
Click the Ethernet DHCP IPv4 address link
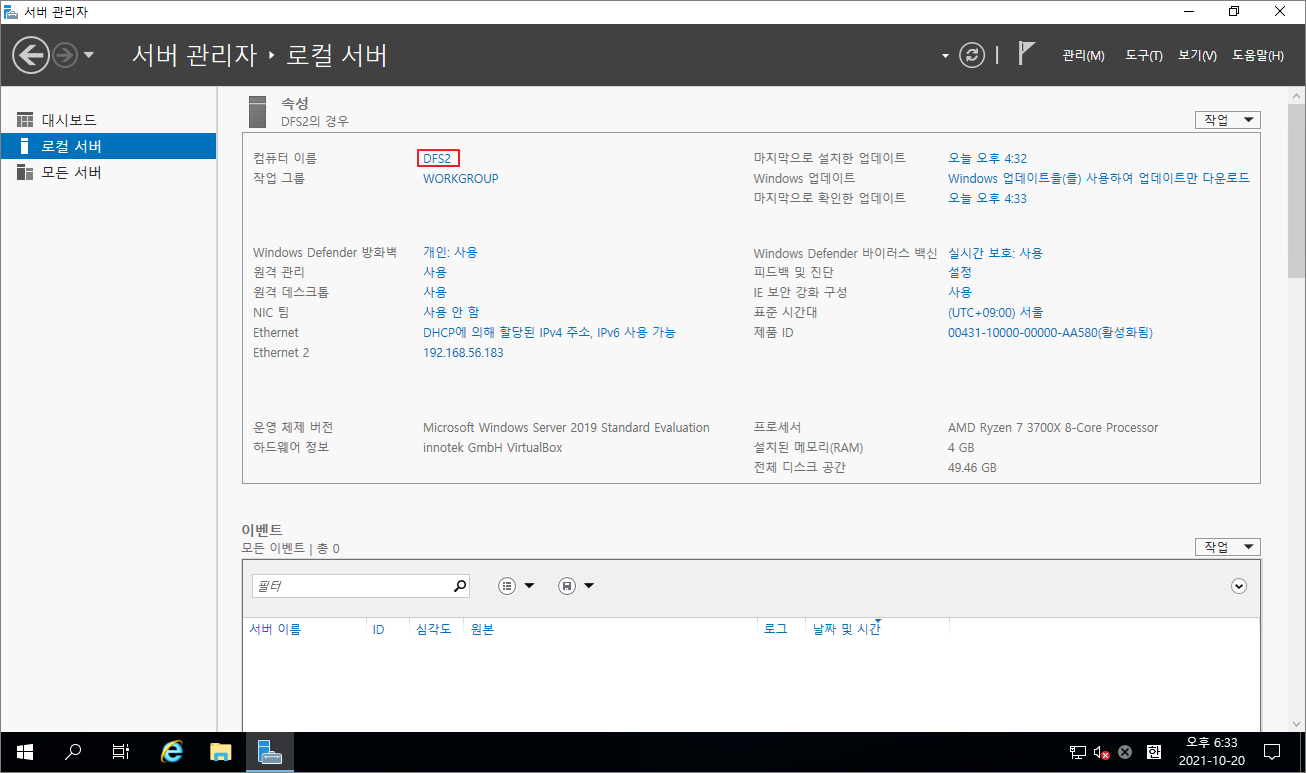(549, 332)
